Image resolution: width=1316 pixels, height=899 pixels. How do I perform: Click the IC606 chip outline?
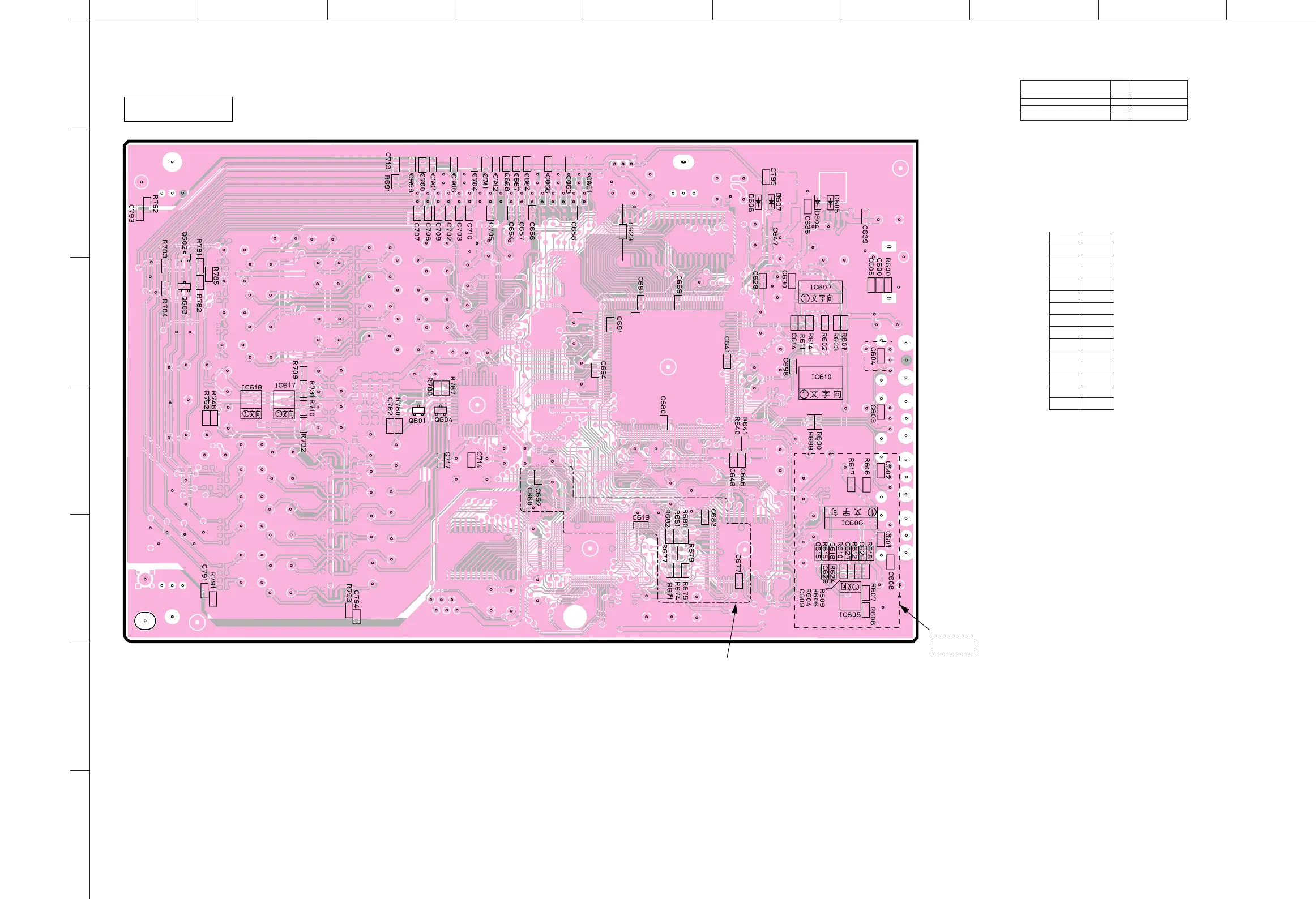point(851,517)
